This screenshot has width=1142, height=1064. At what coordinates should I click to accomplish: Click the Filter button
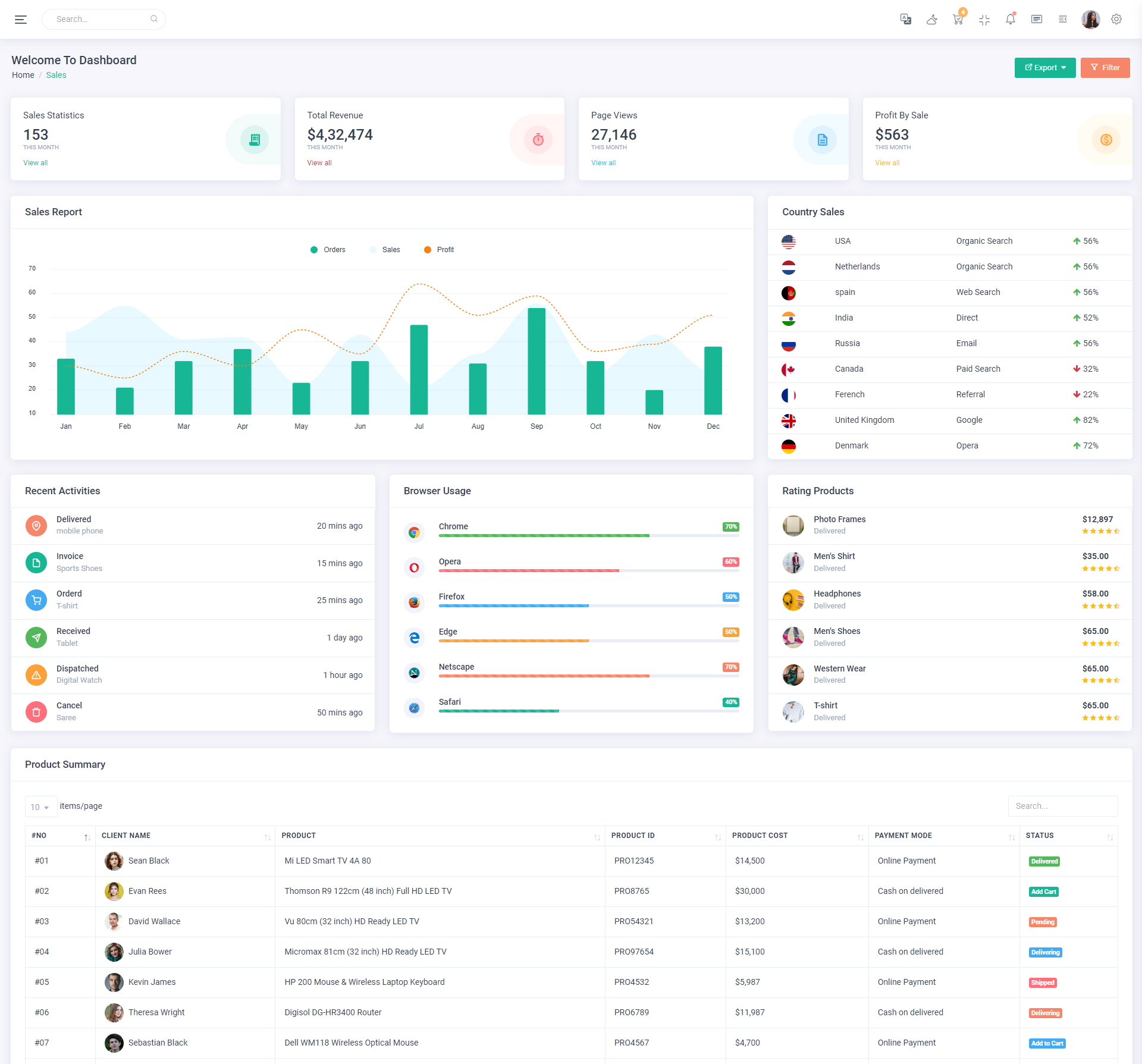click(x=1105, y=68)
